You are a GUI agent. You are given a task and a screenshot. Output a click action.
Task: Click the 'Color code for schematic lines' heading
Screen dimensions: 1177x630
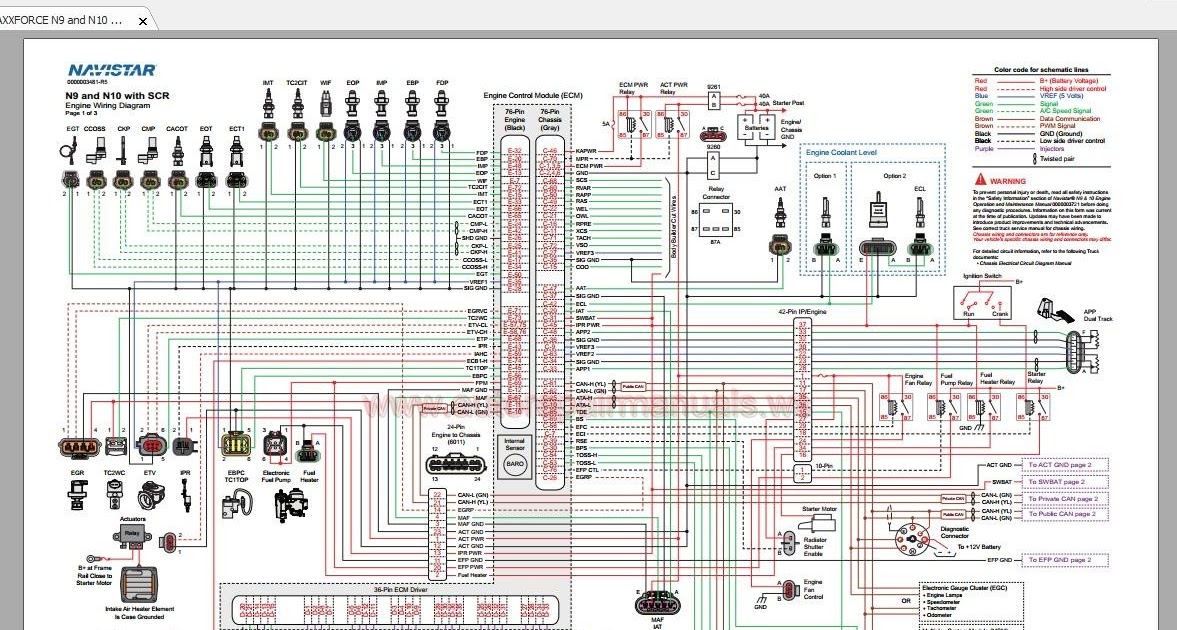[1040, 70]
